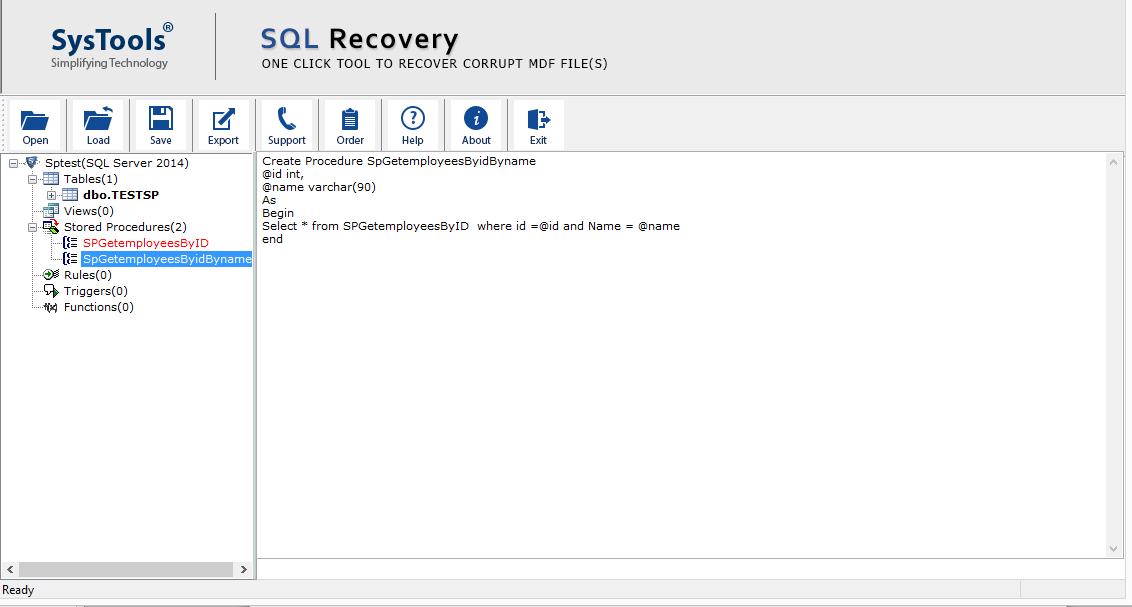This screenshot has width=1132, height=607.
Task: Click the Functions node icon
Action: coord(51,307)
